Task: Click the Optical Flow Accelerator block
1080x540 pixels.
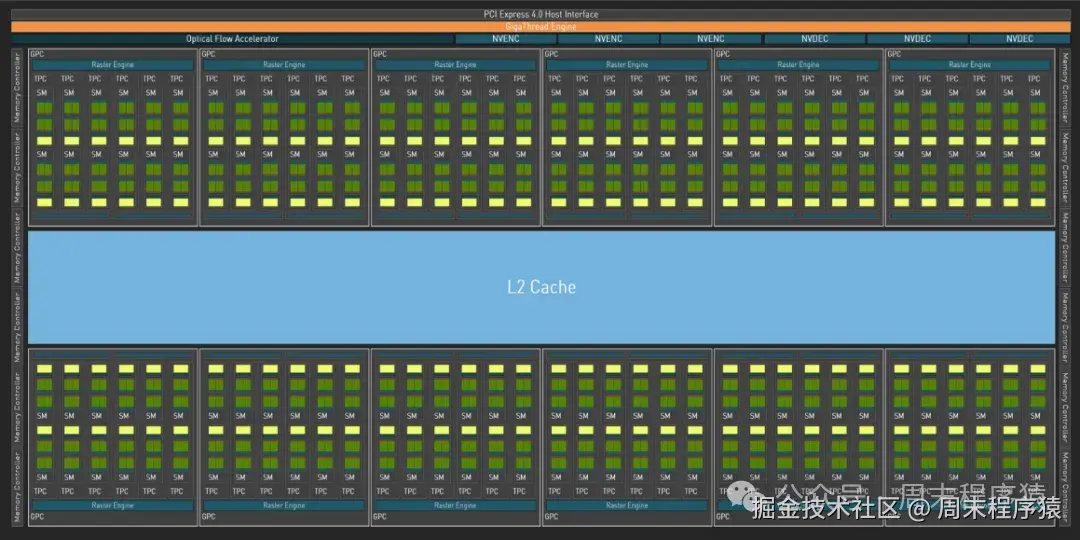Action: point(232,39)
